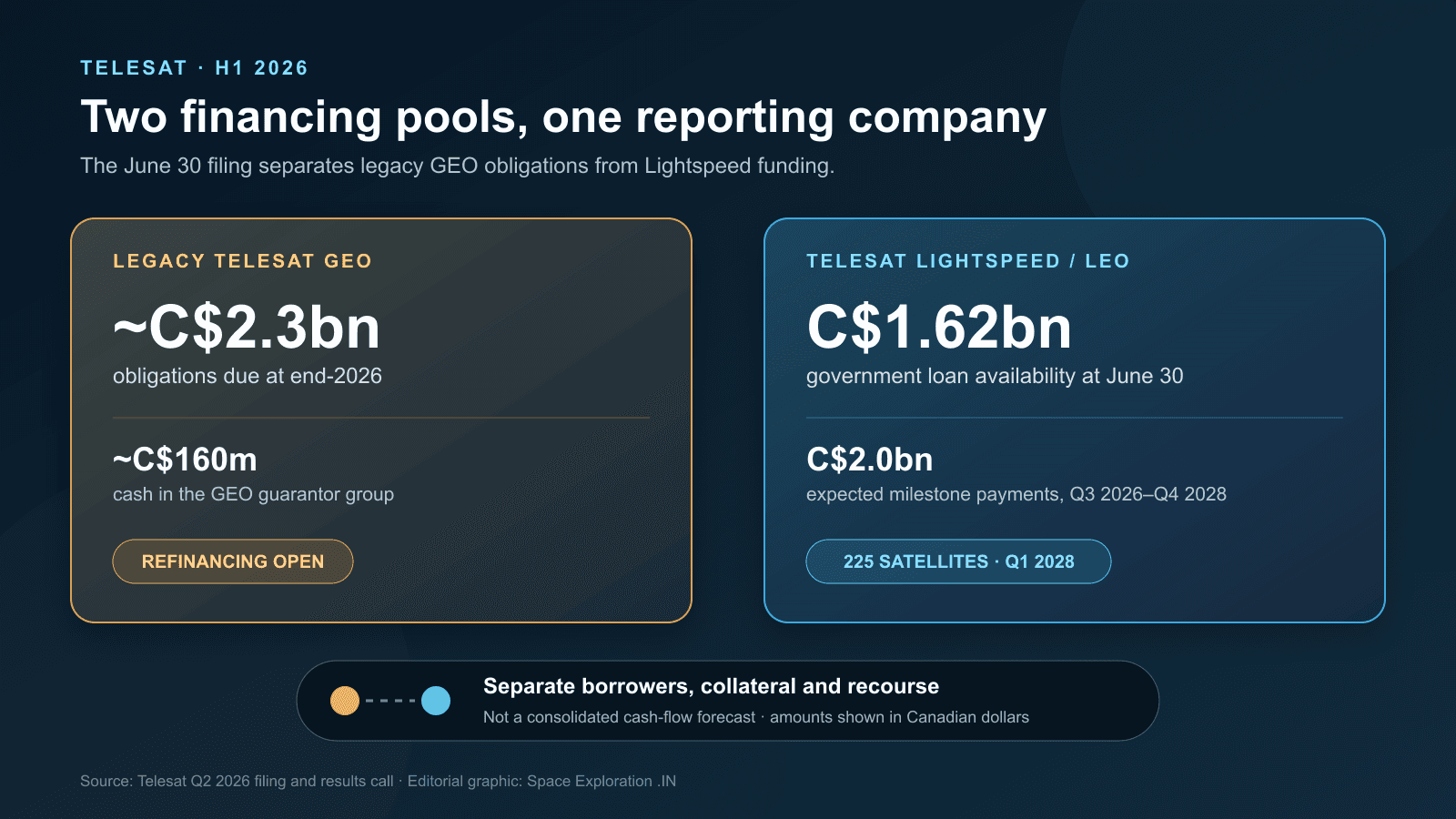This screenshot has width=1456, height=819.
Task: Select 'cash in the GEO guarantor group' text
Action: pos(253,494)
